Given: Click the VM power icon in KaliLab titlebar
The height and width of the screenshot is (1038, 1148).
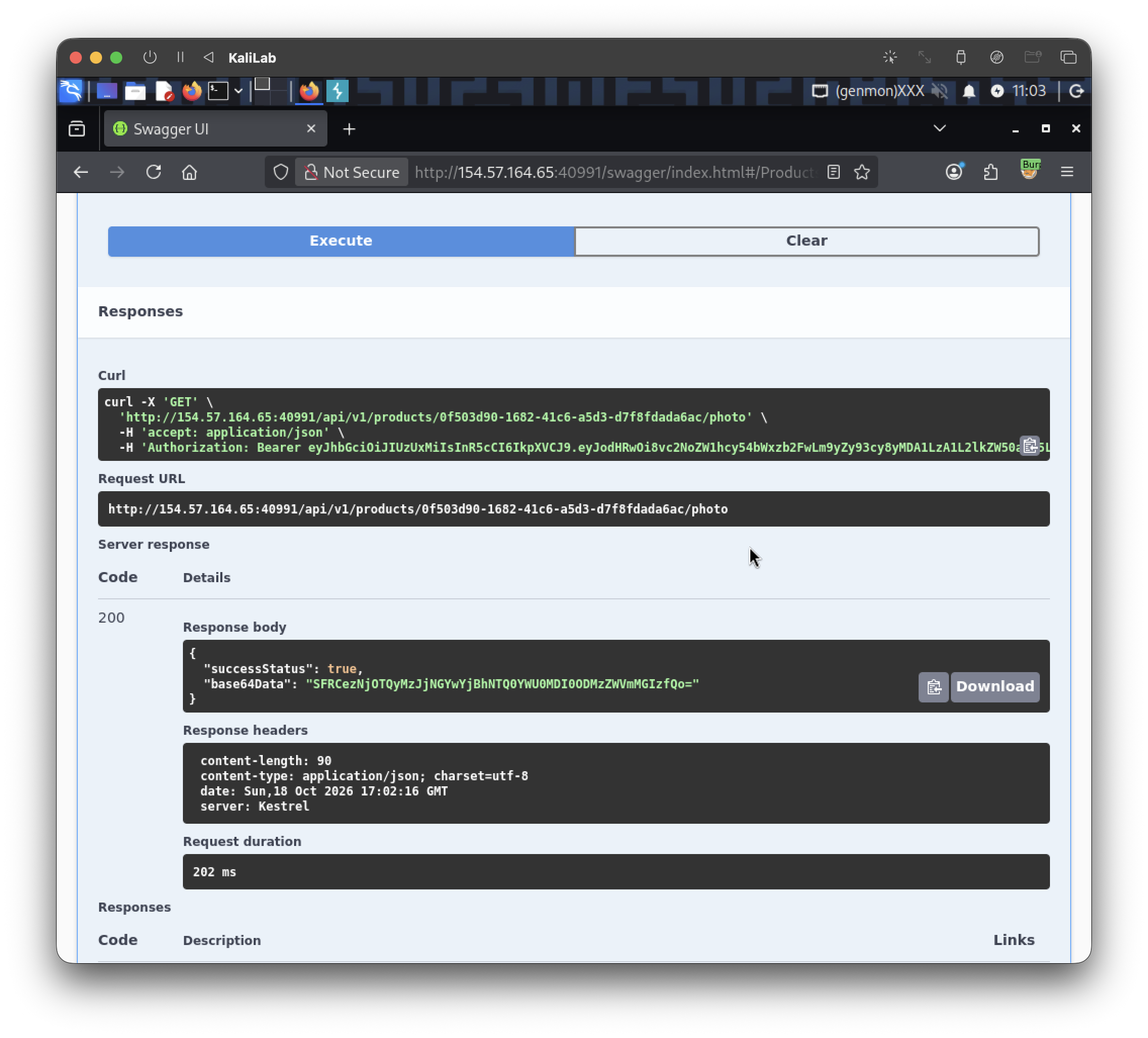Looking at the screenshot, I should point(150,58).
